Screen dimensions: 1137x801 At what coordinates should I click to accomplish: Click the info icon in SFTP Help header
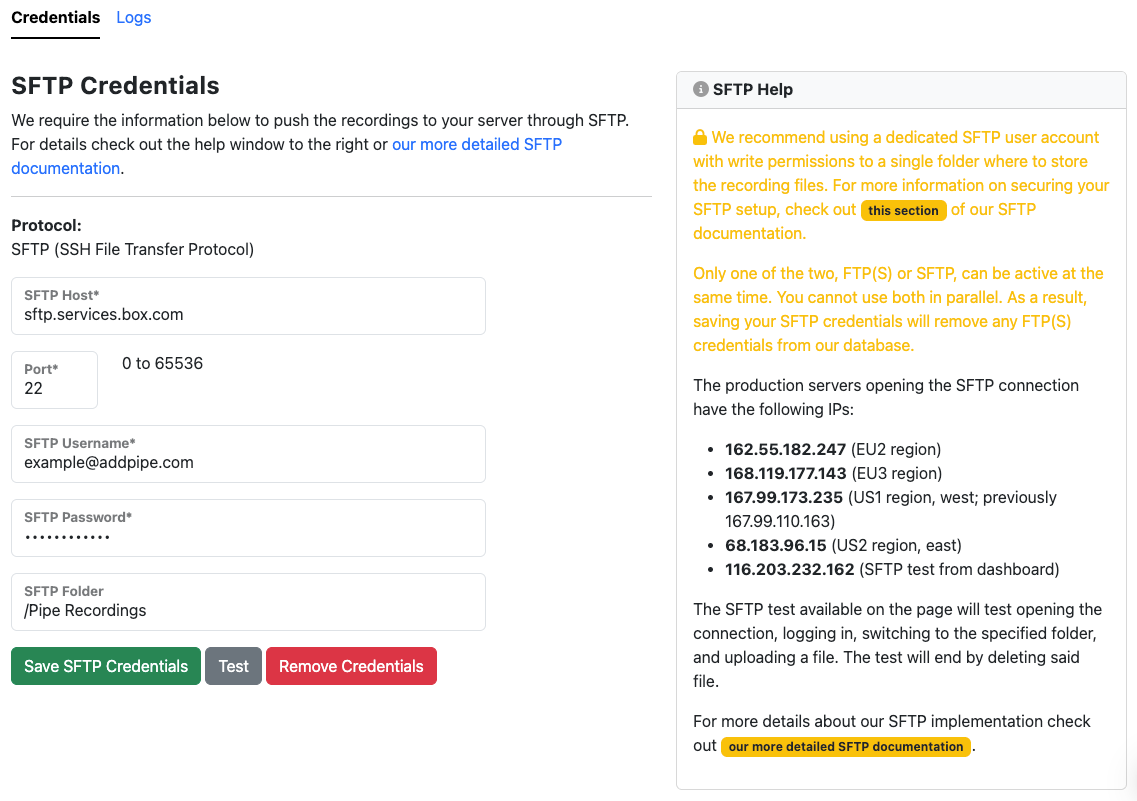tap(700, 88)
